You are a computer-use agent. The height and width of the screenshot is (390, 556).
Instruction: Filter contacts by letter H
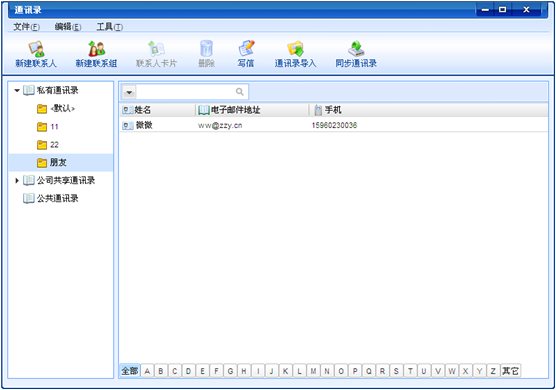[244, 371]
